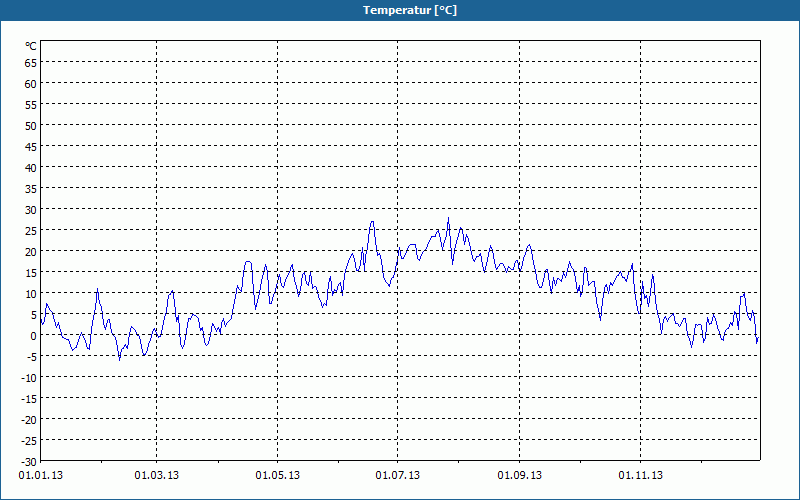
Task: Click the 01.01.13 date label
Action: (41, 476)
